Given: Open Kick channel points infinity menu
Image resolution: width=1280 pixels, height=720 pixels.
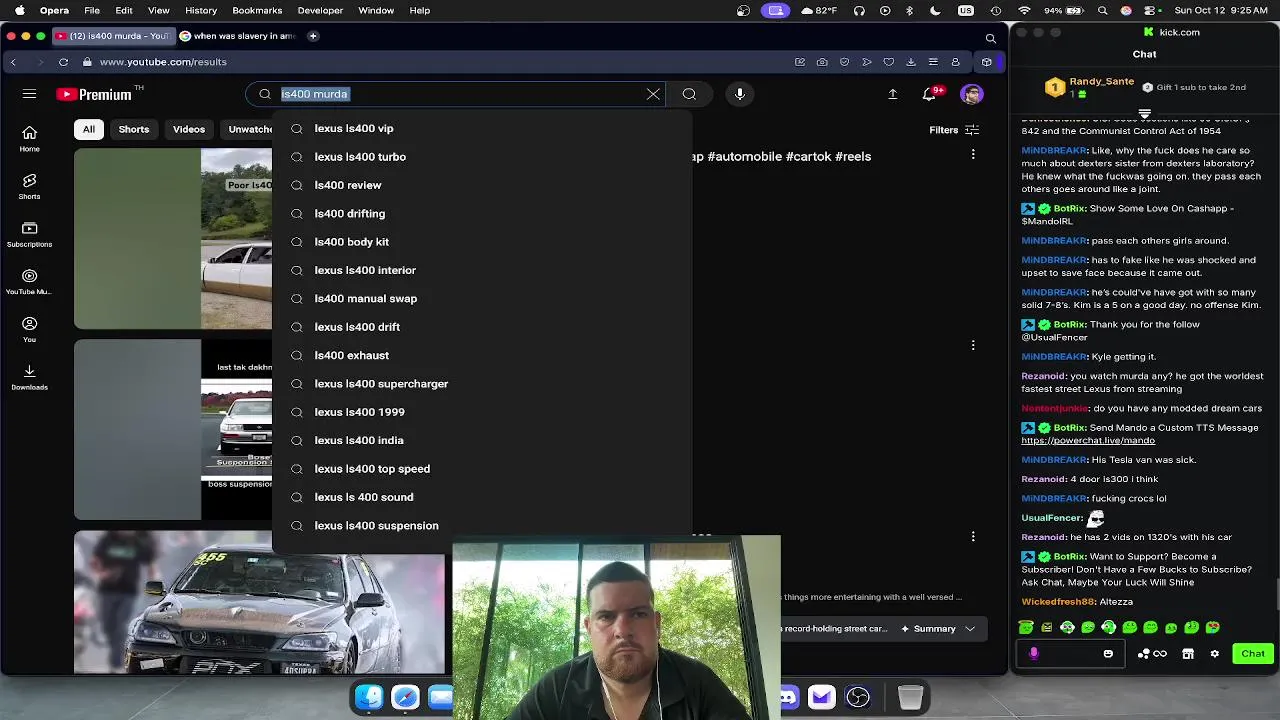Looking at the screenshot, I should point(1152,654).
